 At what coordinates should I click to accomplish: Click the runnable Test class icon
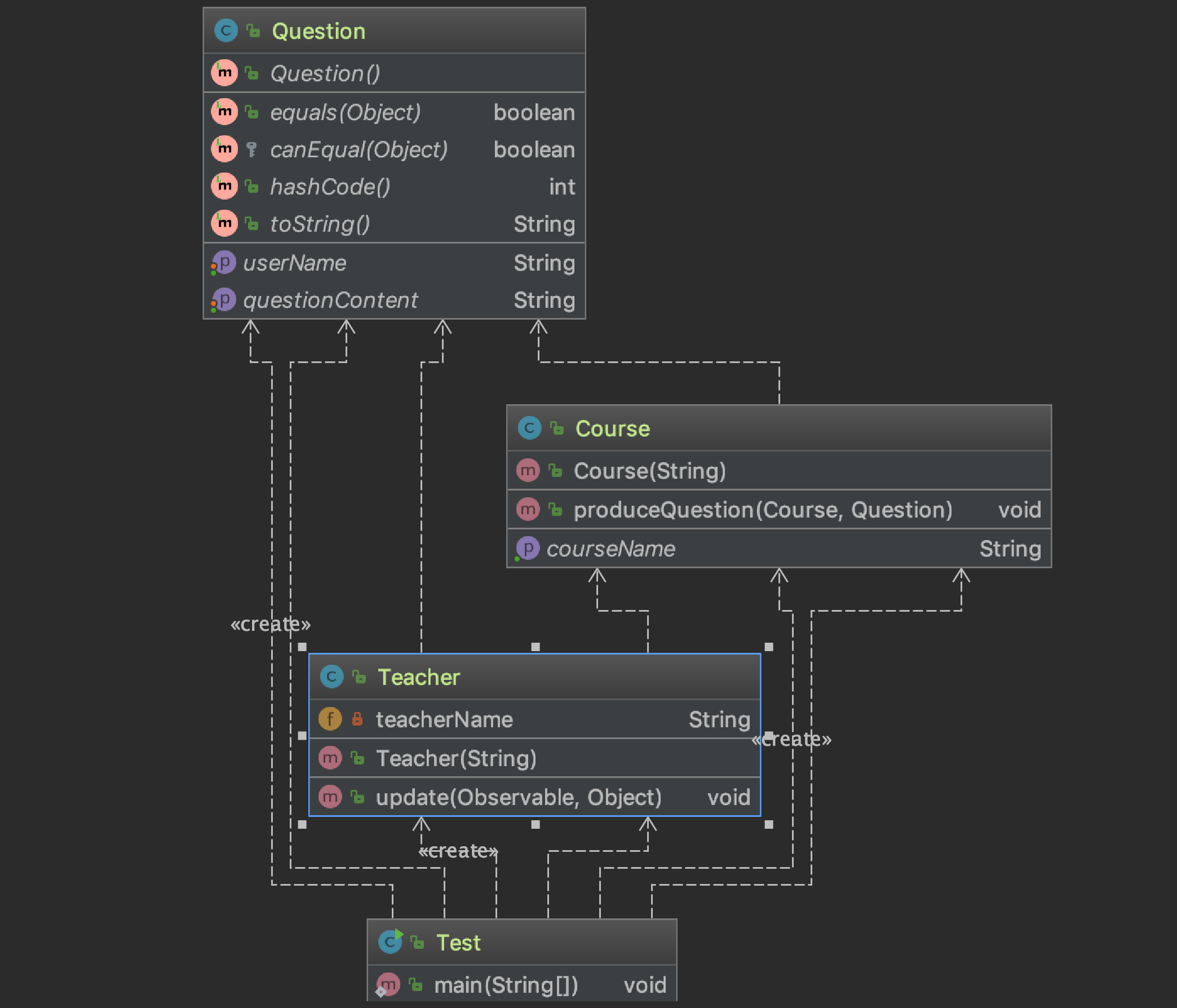click(x=390, y=942)
